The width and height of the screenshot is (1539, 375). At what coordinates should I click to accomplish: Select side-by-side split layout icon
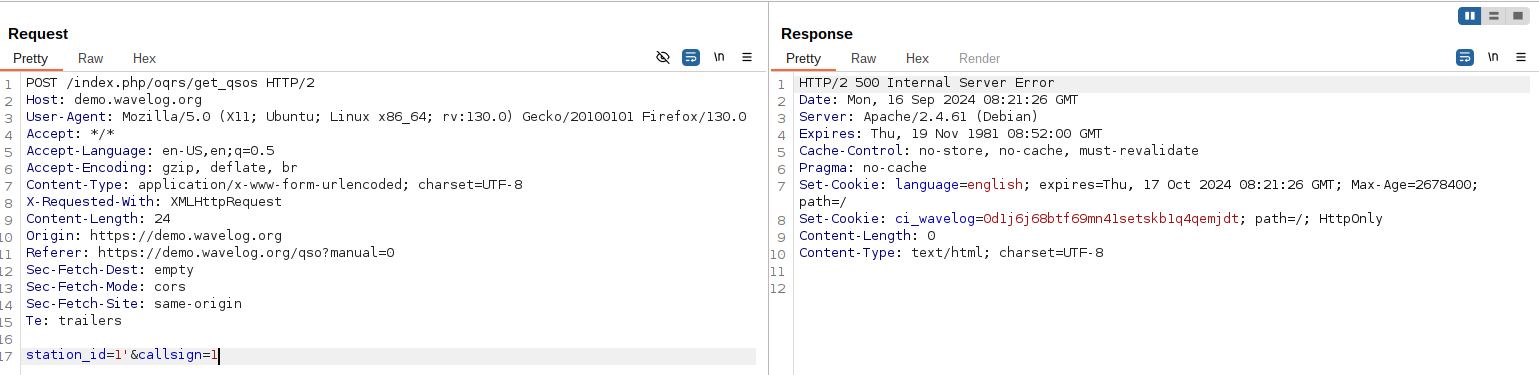(x=1470, y=16)
